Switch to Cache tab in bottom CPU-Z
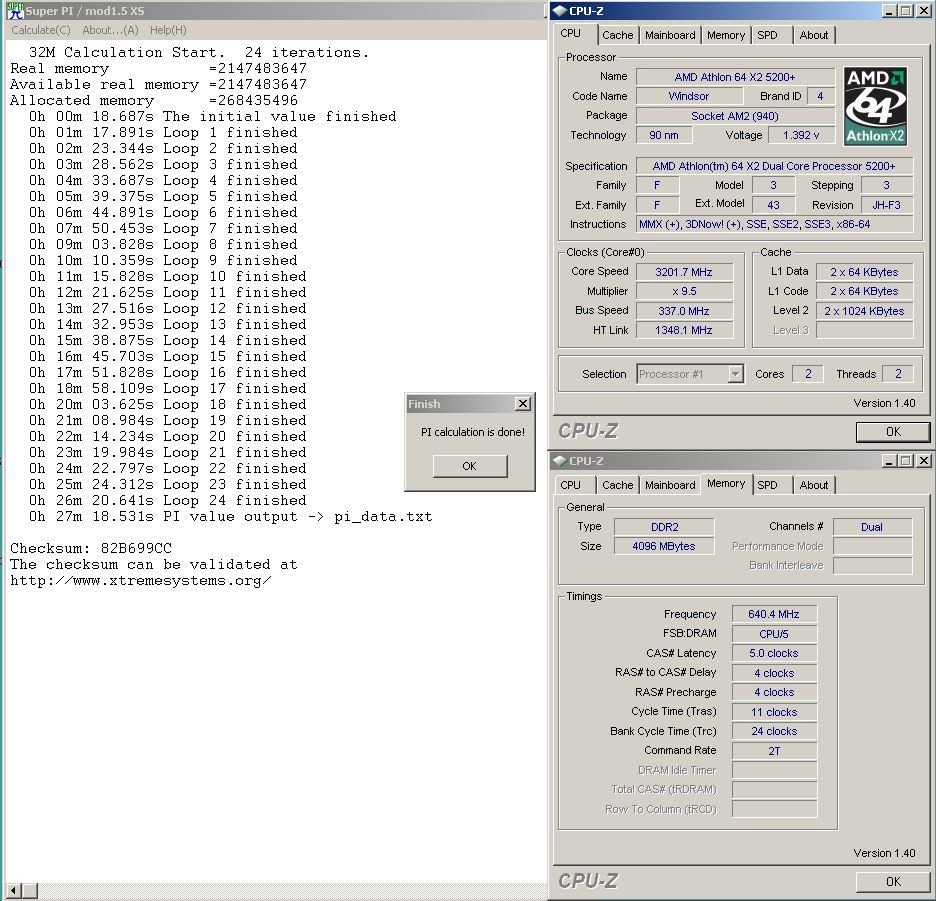 [x=617, y=485]
